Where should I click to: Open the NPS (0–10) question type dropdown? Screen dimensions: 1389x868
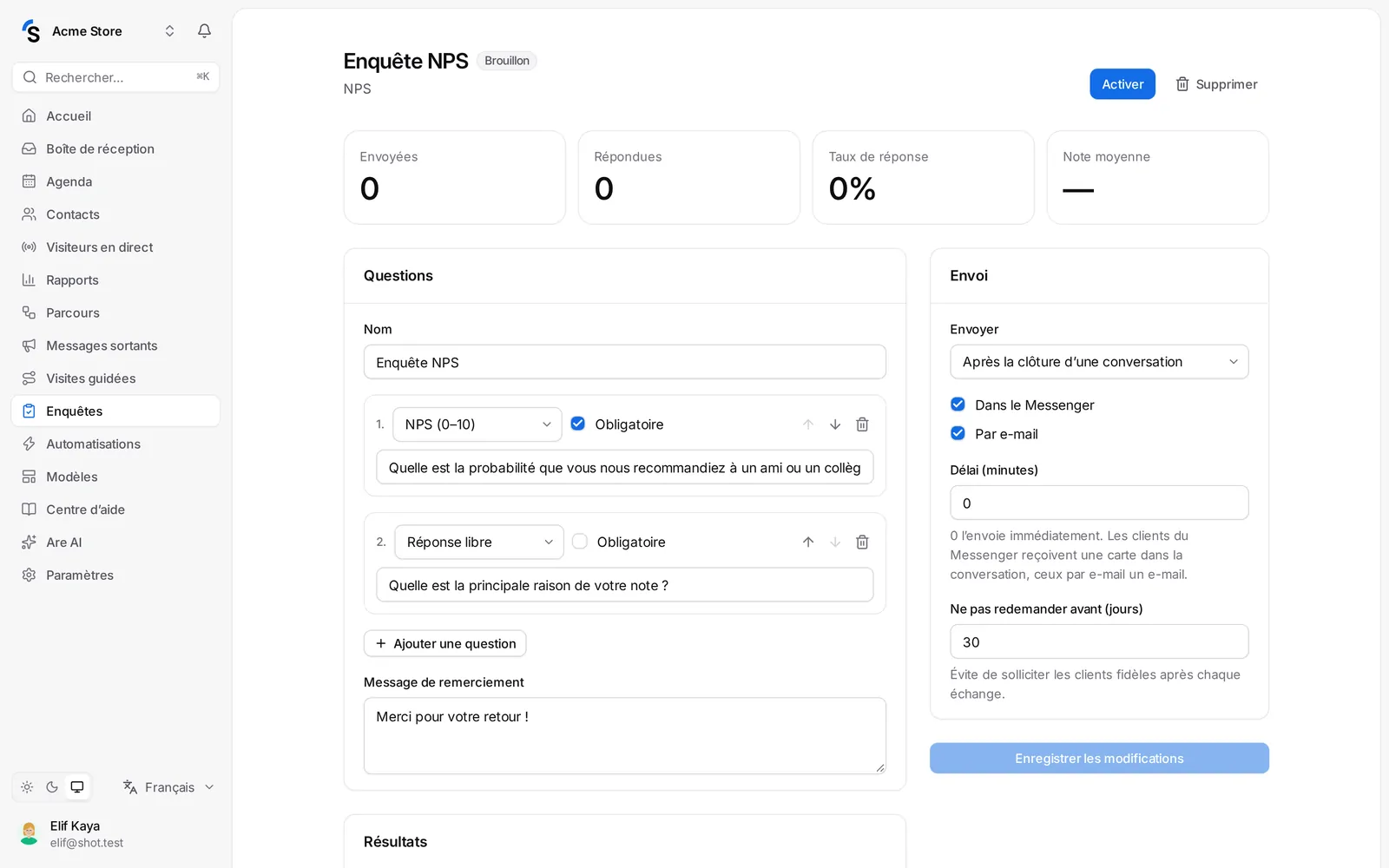tap(477, 424)
